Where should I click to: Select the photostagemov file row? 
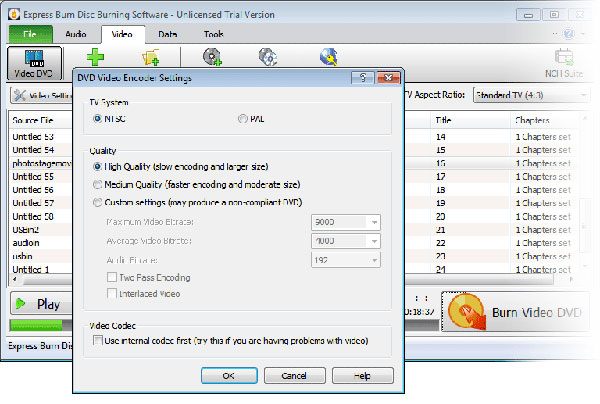tap(40, 163)
